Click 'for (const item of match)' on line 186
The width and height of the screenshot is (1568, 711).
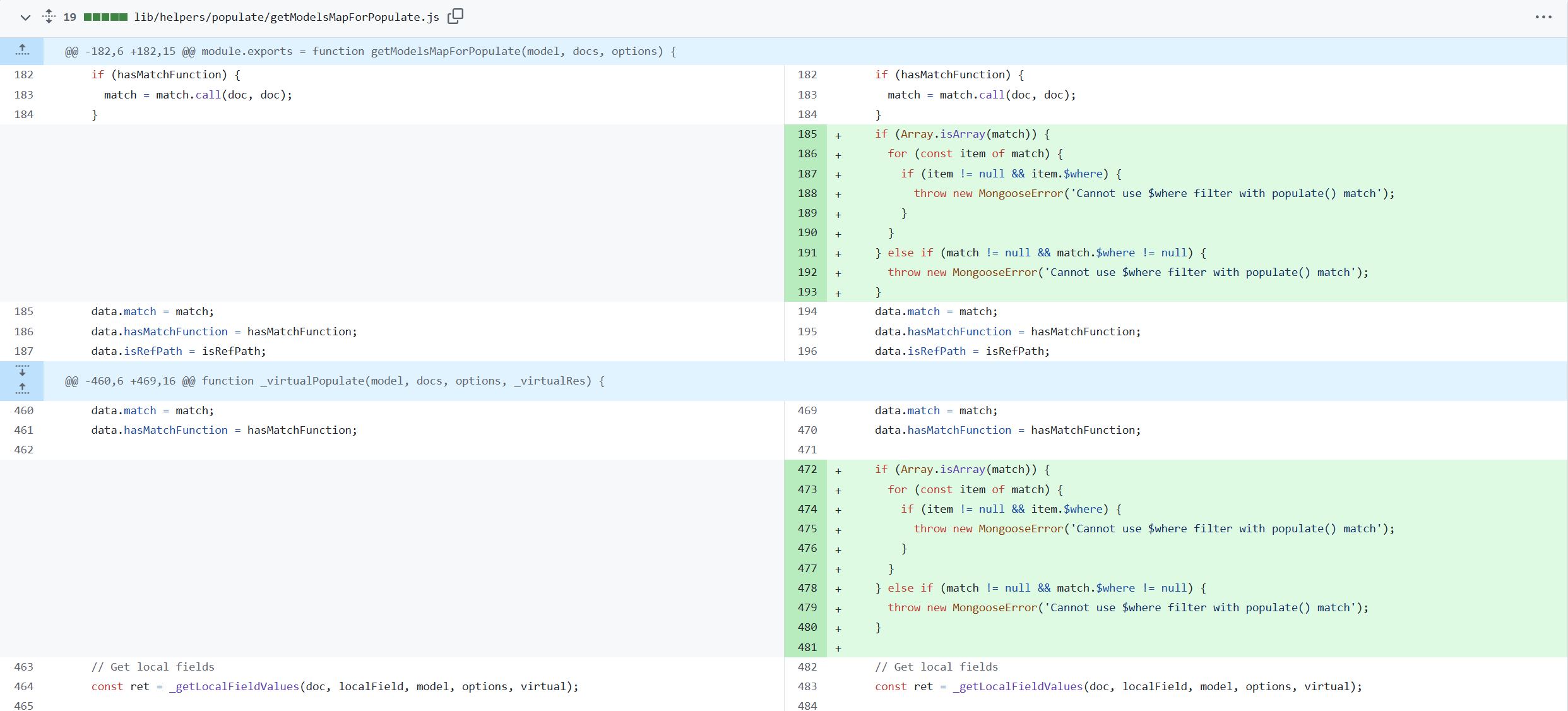(975, 153)
